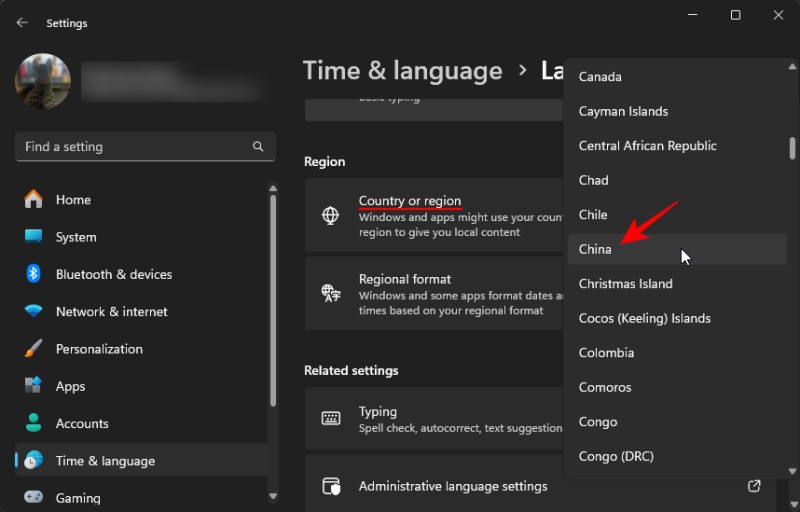Click the Apps icon in sidebar
The height and width of the screenshot is (512, 800).
[33, 386]
